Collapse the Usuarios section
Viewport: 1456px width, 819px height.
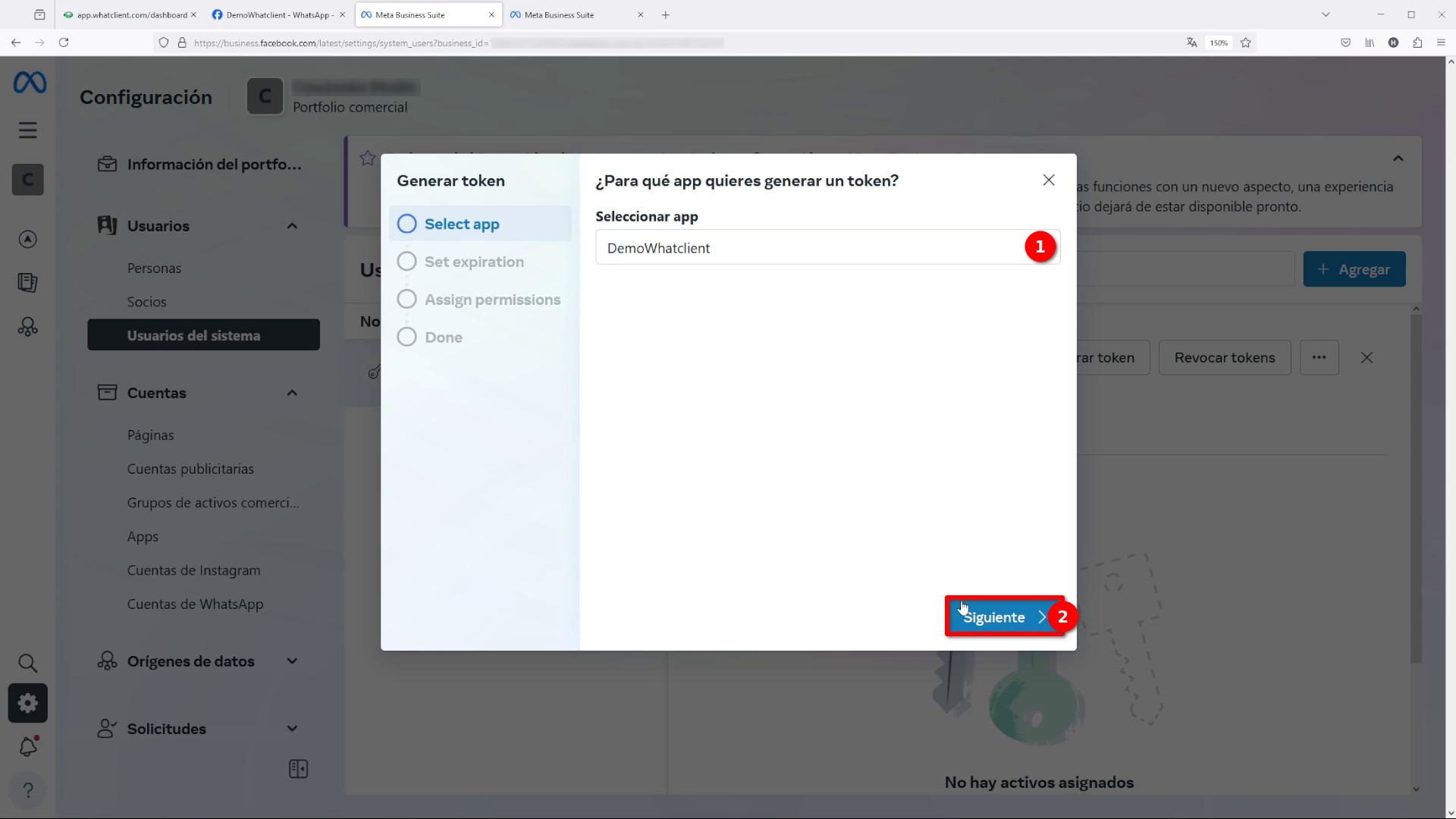click(292, 226)
